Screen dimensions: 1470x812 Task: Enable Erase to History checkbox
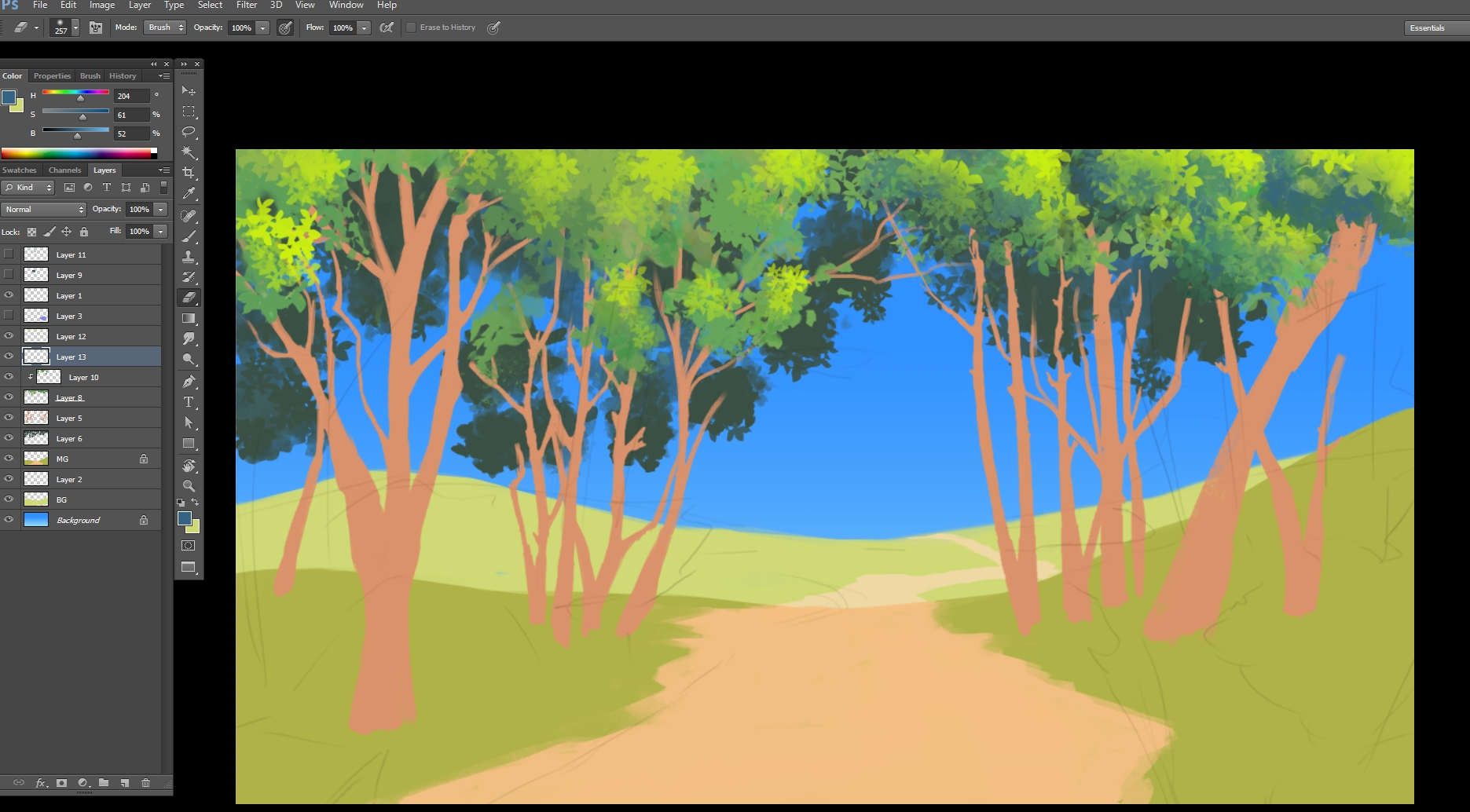tap(411, 27)
